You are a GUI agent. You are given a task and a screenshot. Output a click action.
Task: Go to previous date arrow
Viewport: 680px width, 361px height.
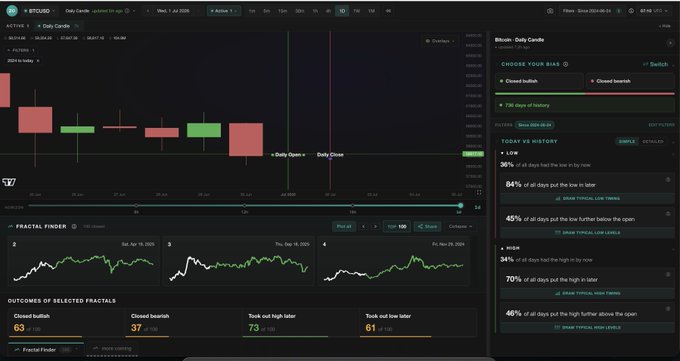148,11
